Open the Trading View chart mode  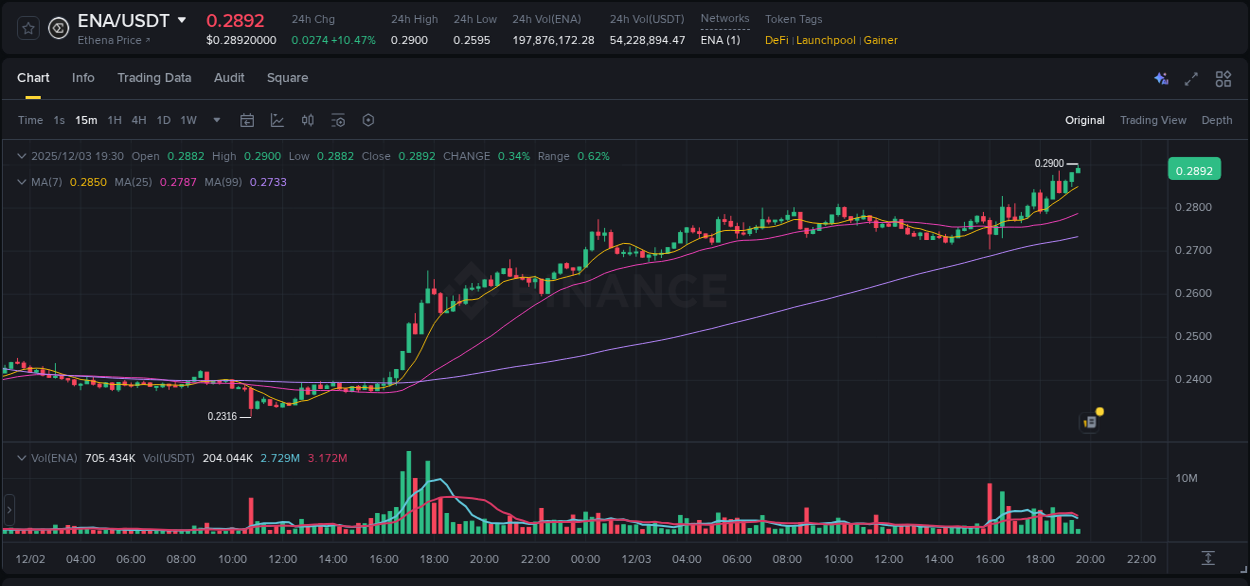pyautogui.click(x=1152, y=120)
